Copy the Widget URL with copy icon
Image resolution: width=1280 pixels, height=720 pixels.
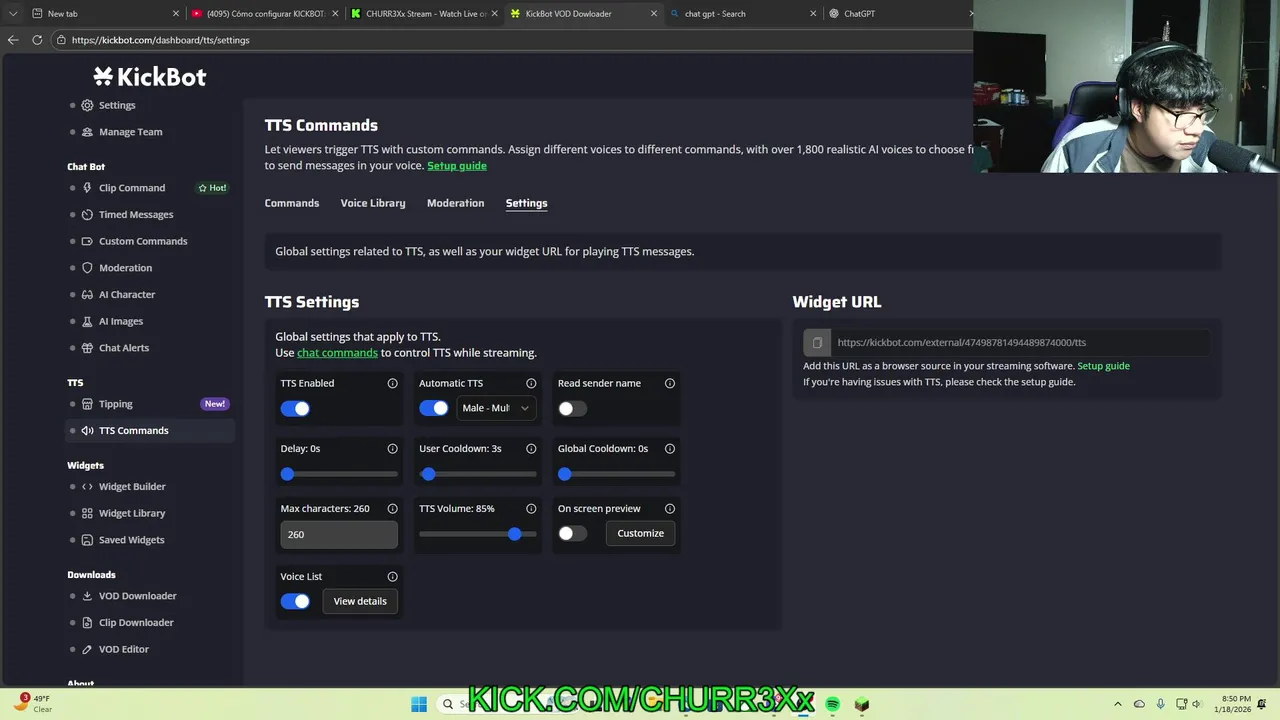tap(817, 343)
